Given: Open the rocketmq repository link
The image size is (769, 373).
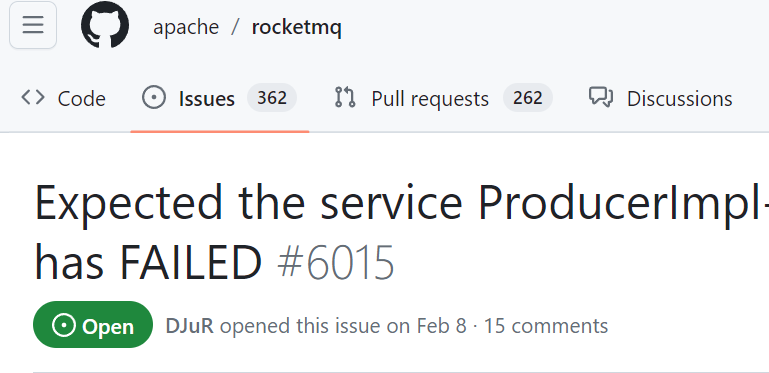Looking at the screenshot, I should (297, 27).
